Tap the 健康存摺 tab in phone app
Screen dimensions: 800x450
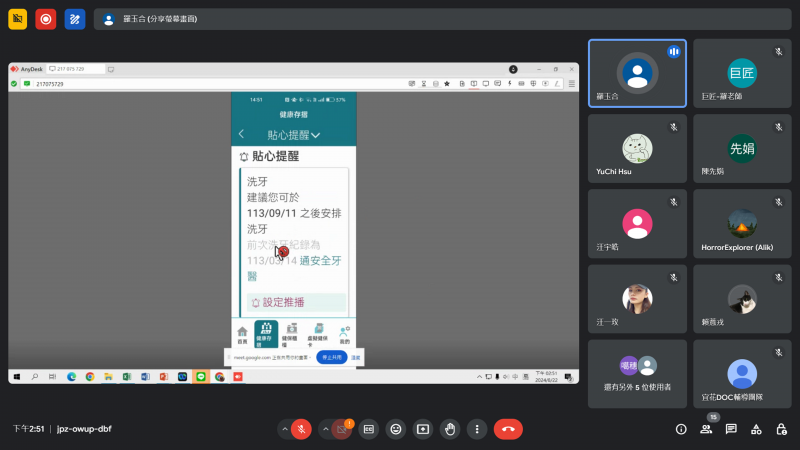(x=266, y=334)
